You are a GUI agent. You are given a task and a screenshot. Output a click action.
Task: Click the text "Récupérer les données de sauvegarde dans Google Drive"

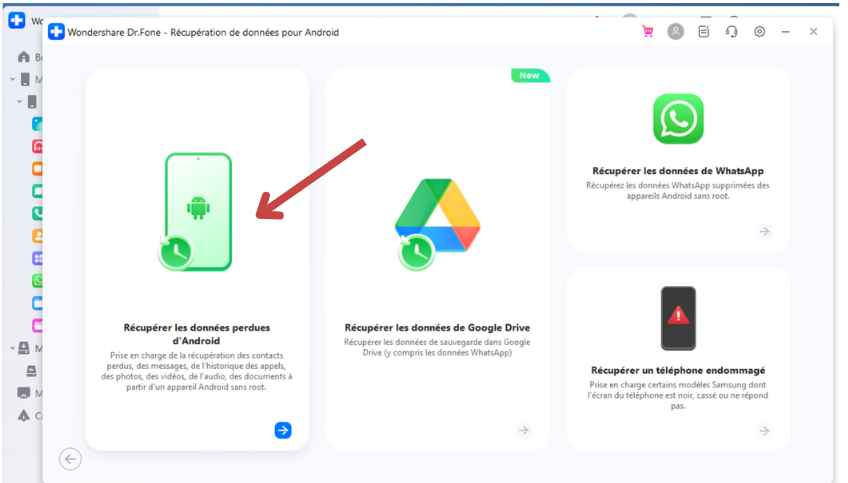tap(437, 347)
